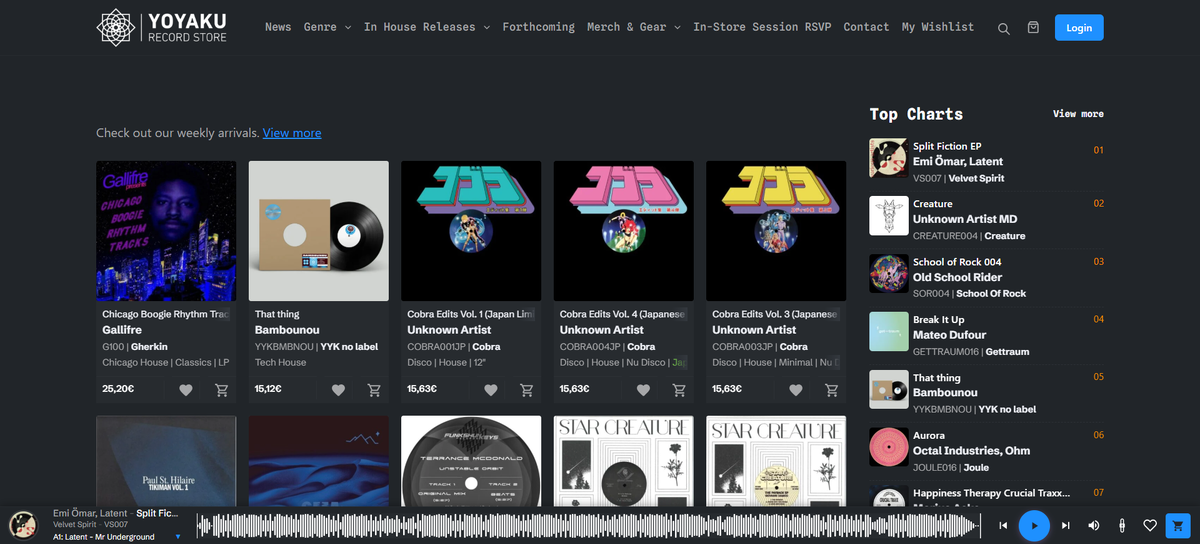The height and width of the screenshot is (544, 1200).
Task: Click the Gettraum label in charts
Action: [1007, 352]
